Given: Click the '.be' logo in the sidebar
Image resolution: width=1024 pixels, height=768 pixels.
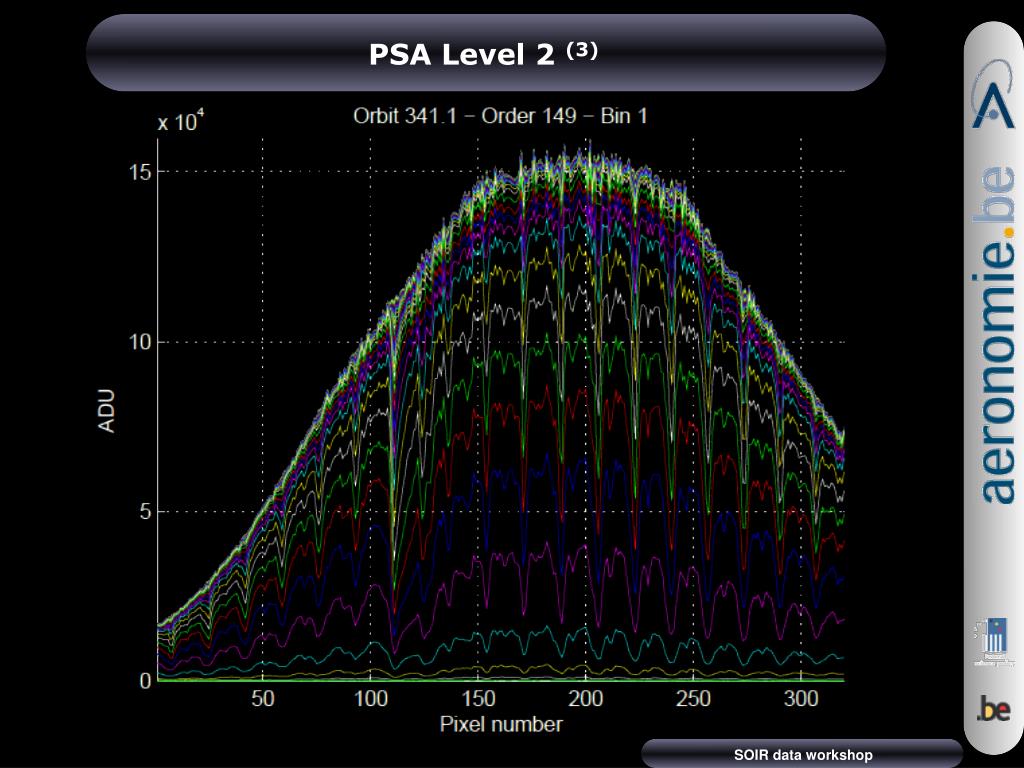Looking at the screenshot, I should tap(993, 709).
